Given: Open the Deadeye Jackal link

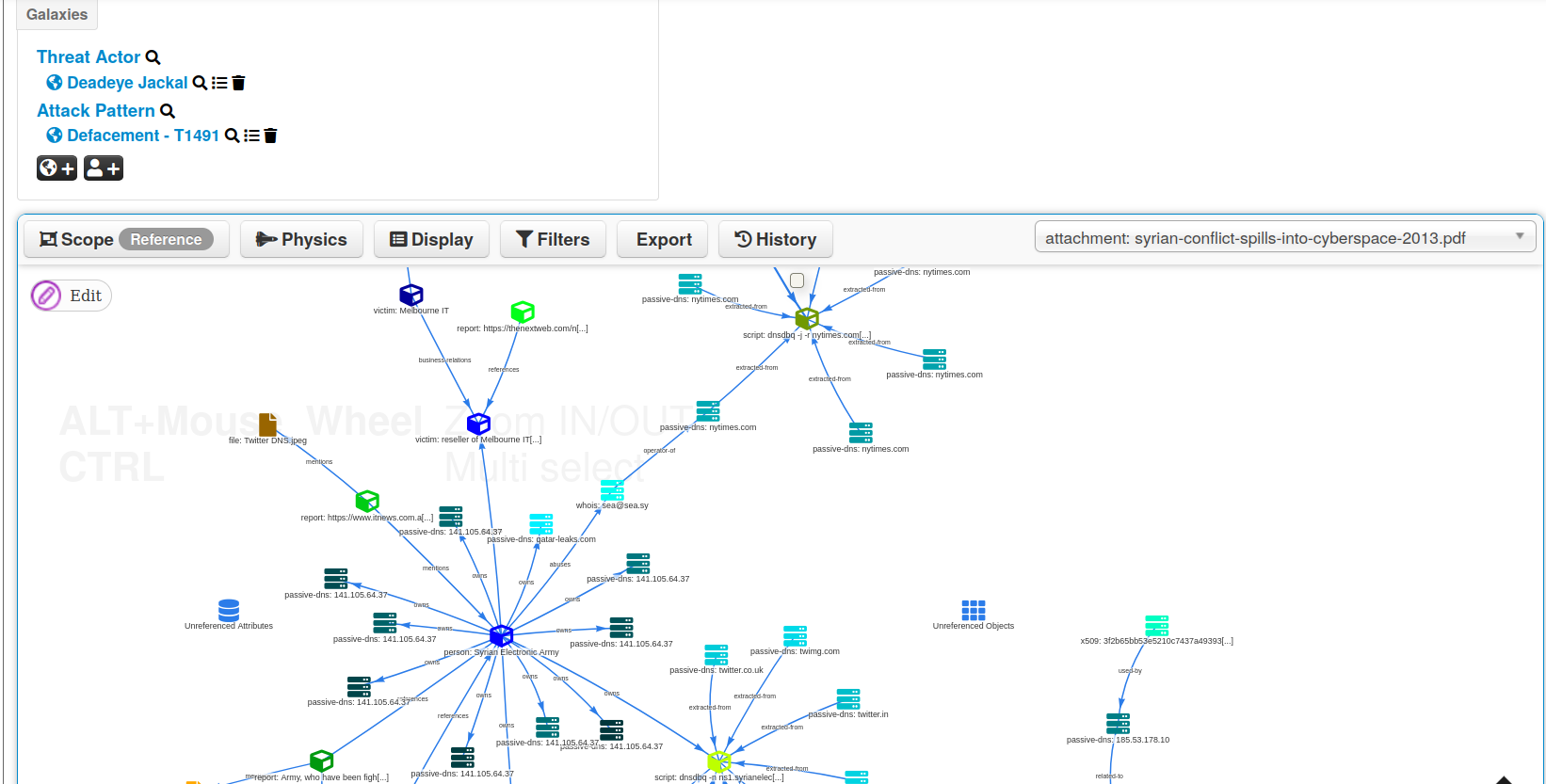Looking at the screenshot, I should [x=127, y=83].
